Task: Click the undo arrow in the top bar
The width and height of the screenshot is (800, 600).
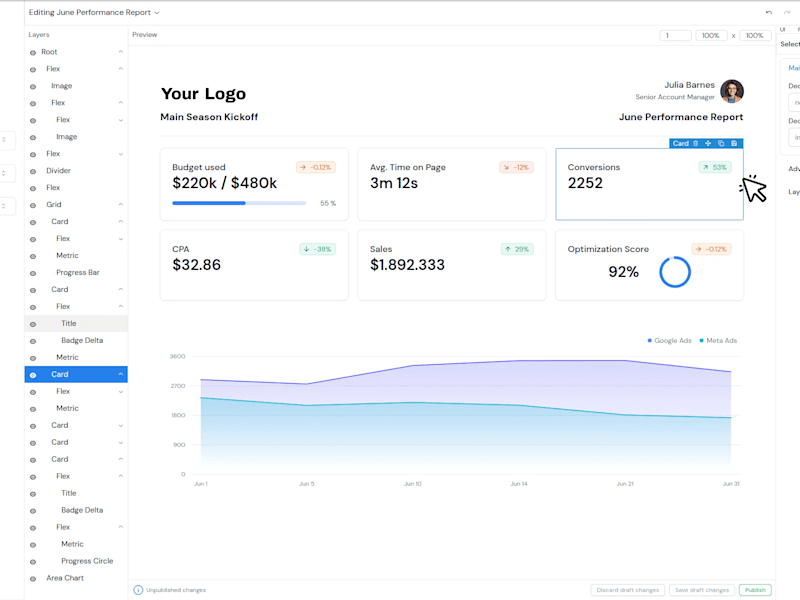Action: [769, 12]
